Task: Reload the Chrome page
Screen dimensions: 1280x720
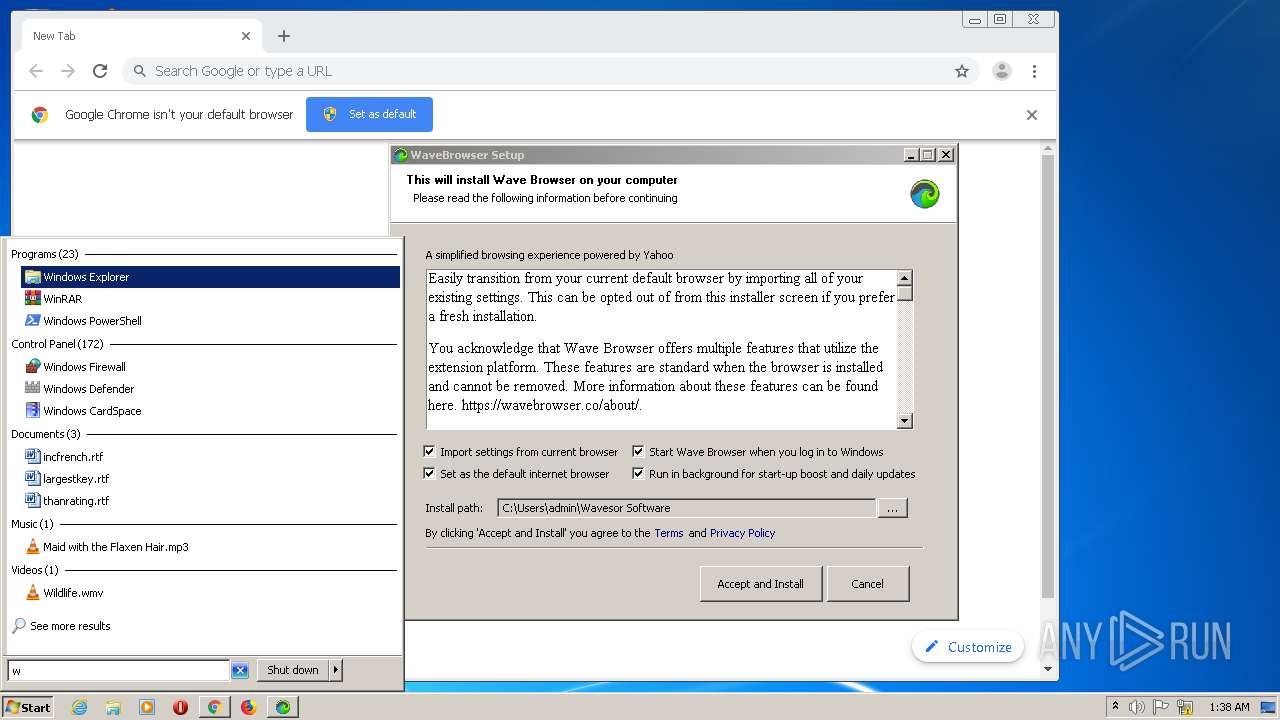Action: point(100,71)
